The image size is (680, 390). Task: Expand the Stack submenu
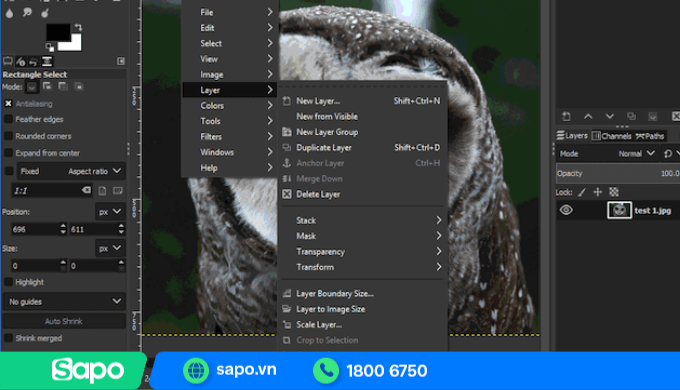[363, 220]
